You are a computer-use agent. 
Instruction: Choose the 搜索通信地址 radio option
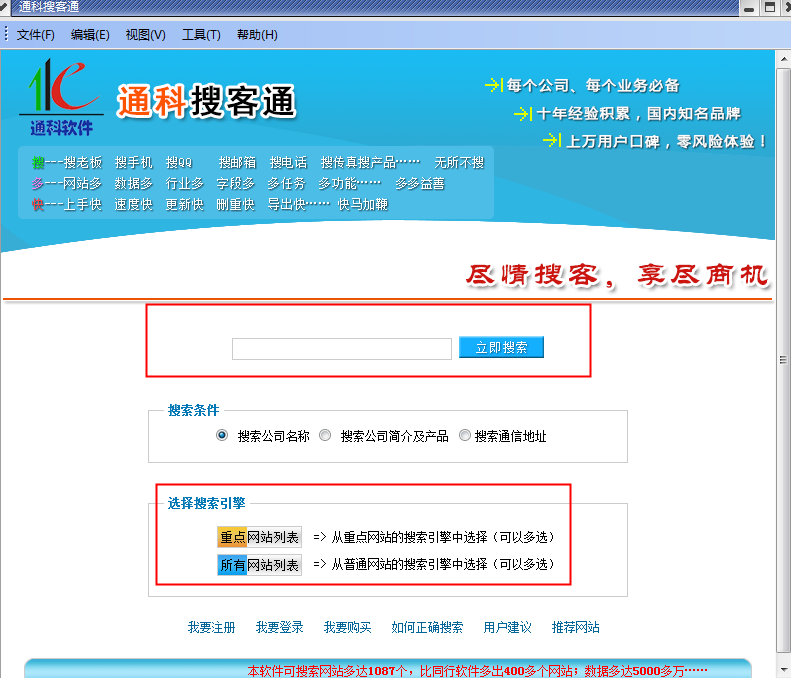[465, 435]
